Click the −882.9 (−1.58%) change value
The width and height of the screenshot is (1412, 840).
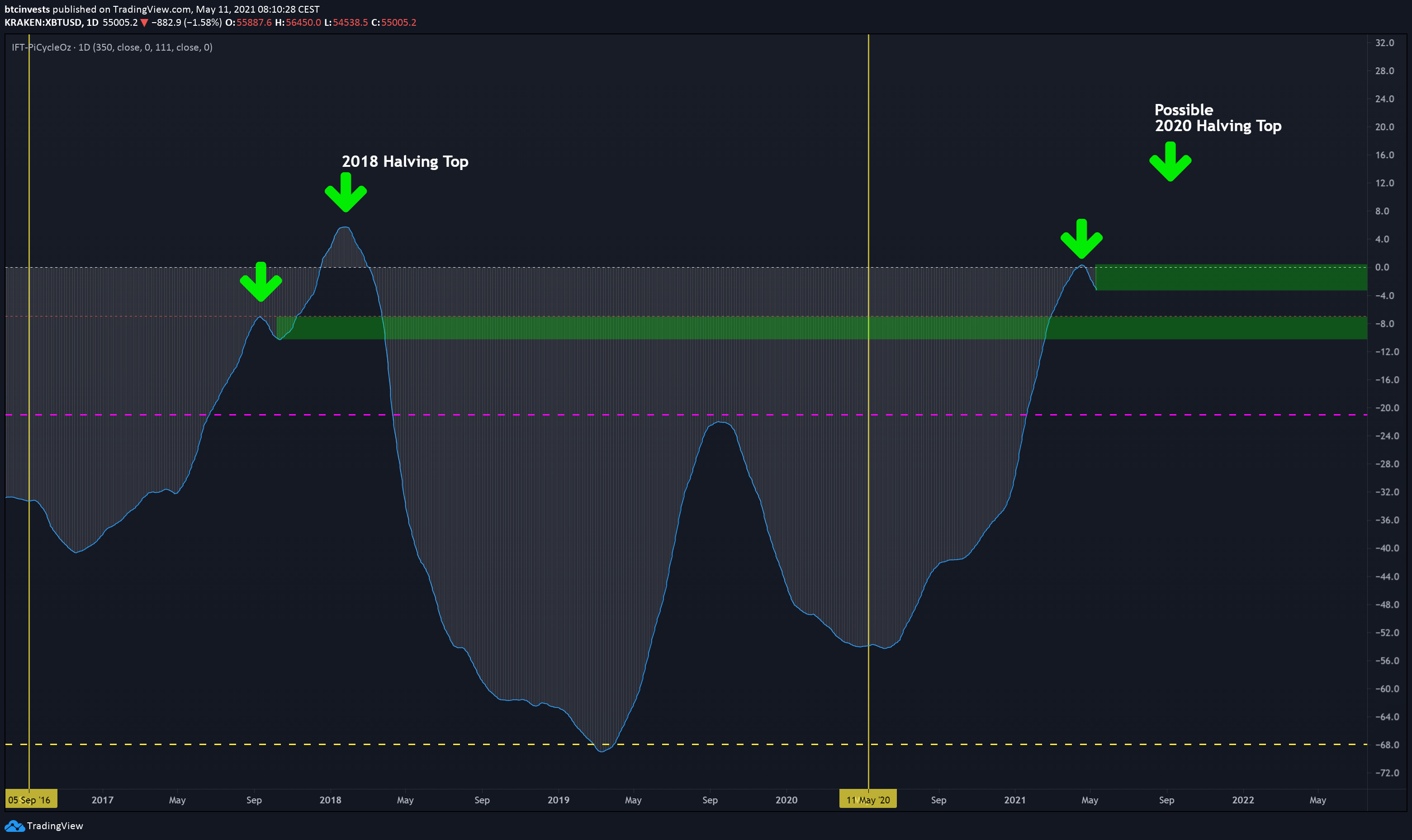click(186, 23)
